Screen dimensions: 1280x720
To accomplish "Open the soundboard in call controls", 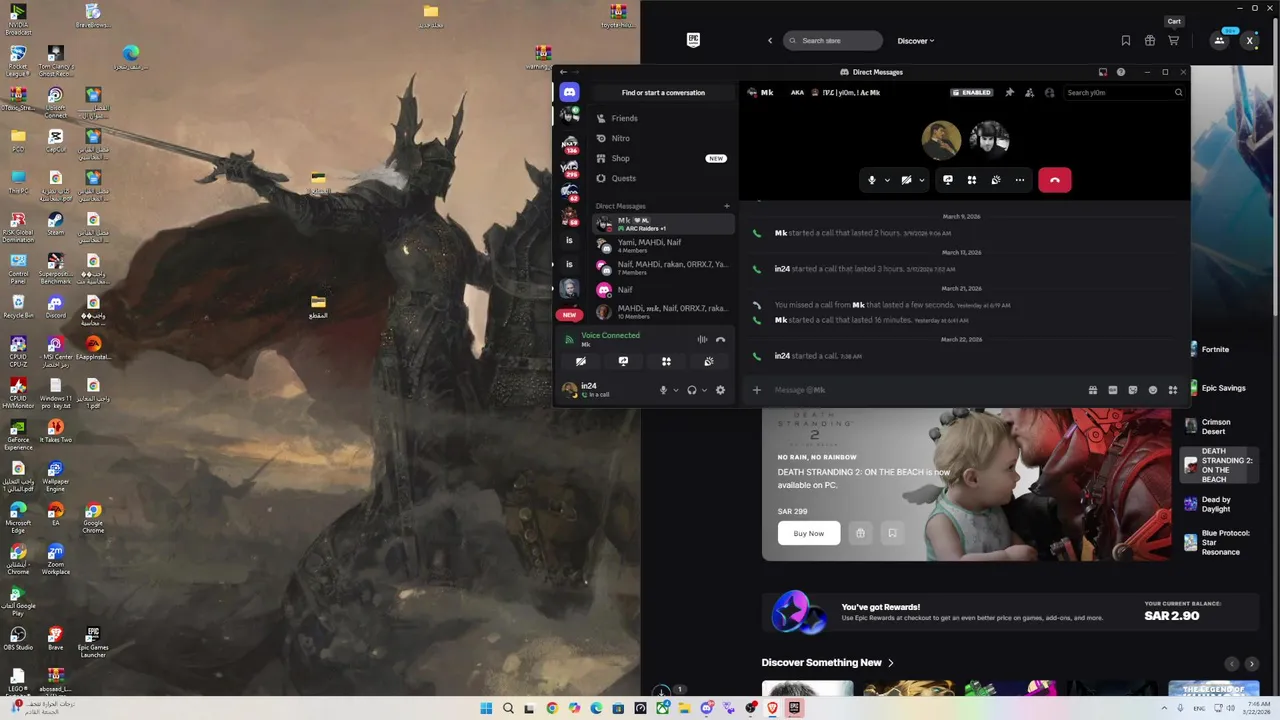I will tap(996, 180).
